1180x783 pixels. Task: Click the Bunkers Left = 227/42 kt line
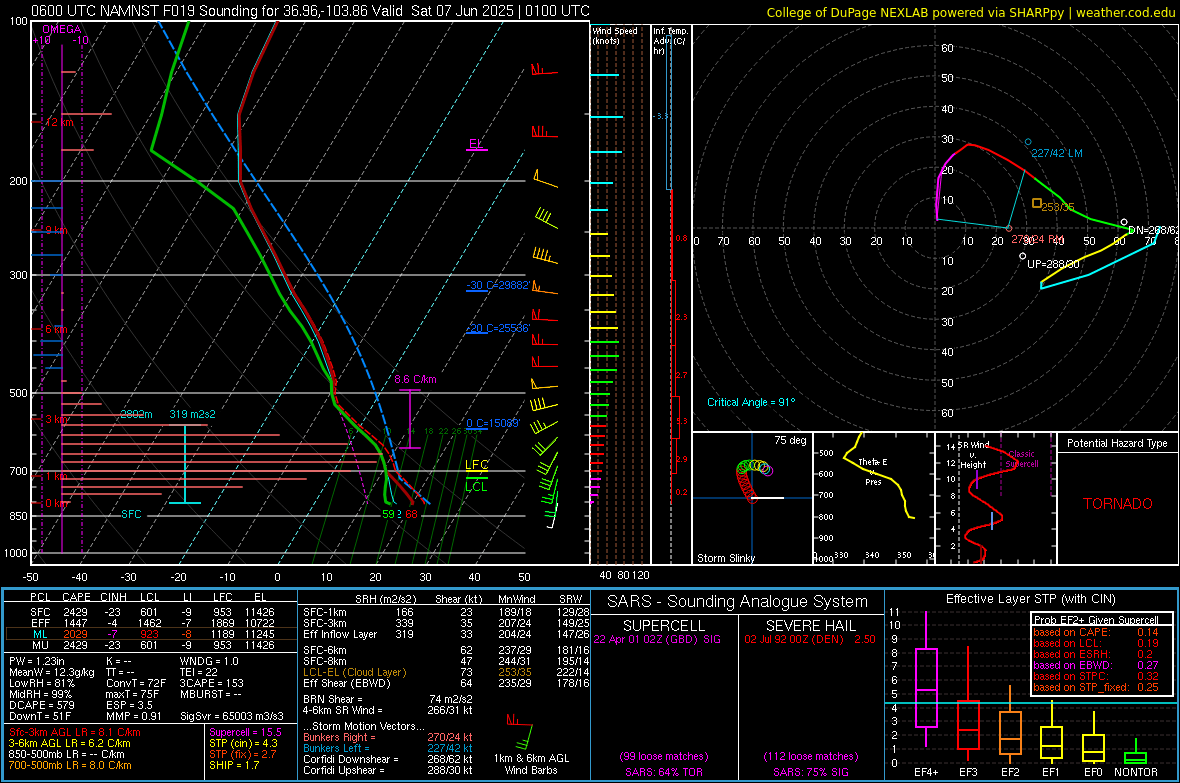[x=388, y=748]
